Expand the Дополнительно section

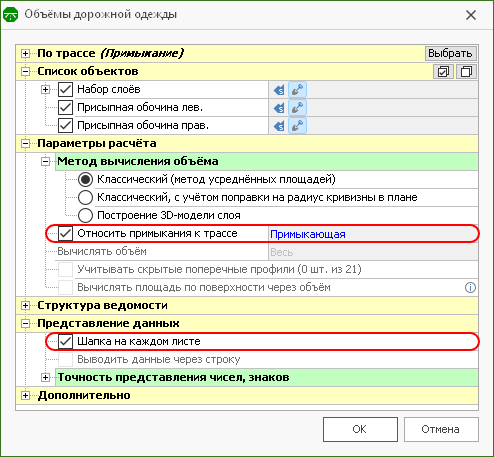tap(25, 395)
